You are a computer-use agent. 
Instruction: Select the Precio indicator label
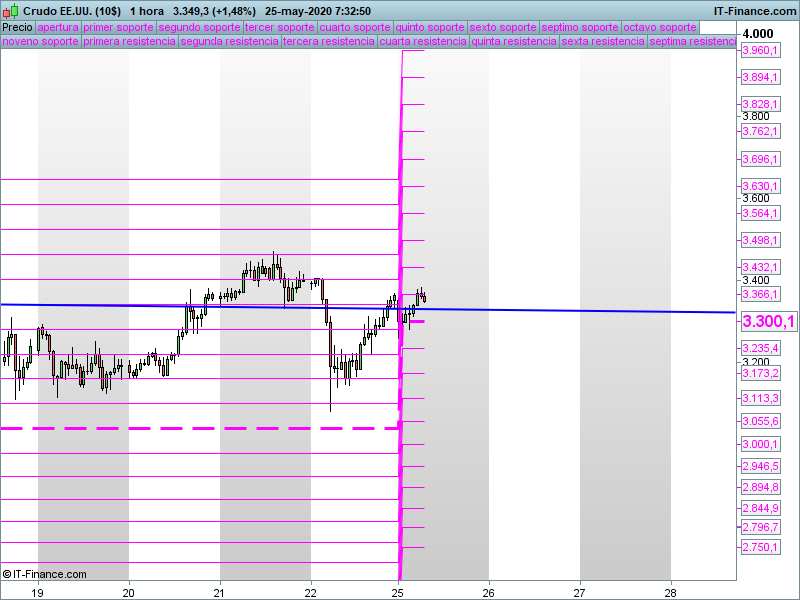pyautogui.click(x=17, y=28)
